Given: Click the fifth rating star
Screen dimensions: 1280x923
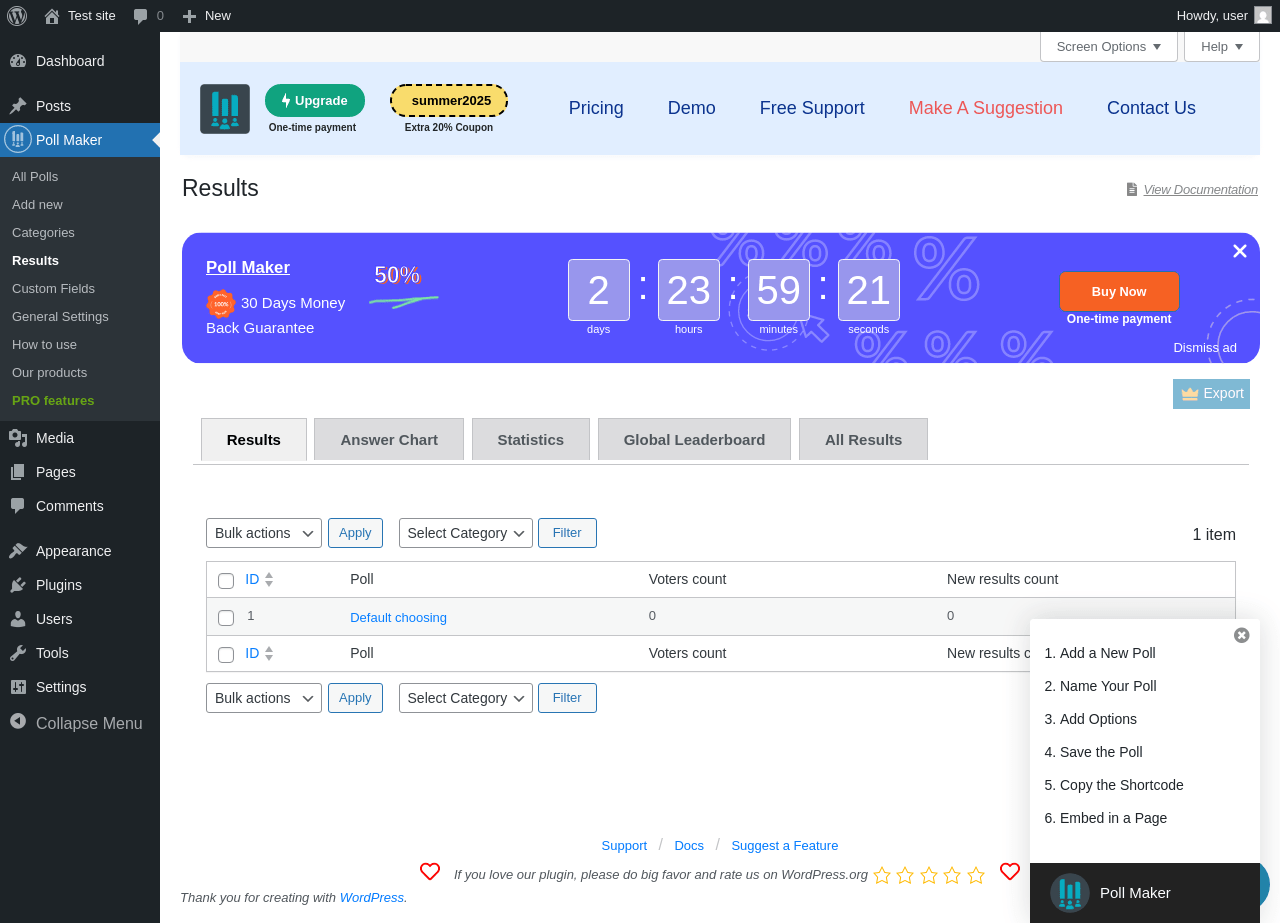Looking at the screenshot, I should 976,875.
